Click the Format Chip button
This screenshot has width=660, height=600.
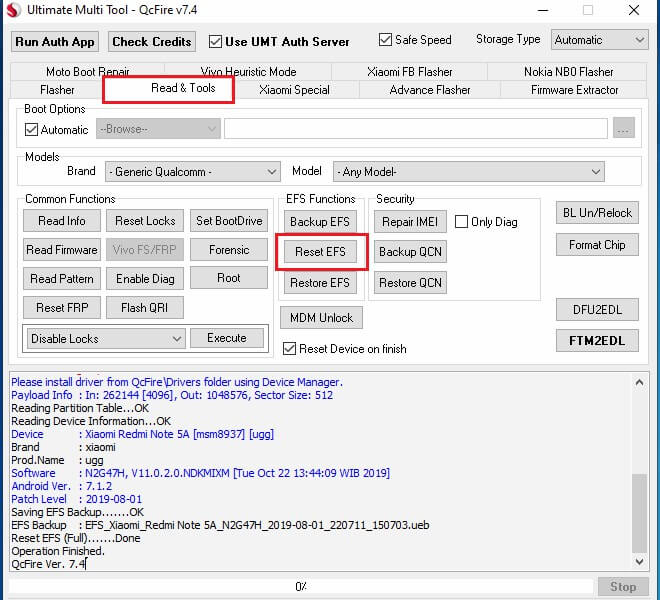tap(597, 245)
